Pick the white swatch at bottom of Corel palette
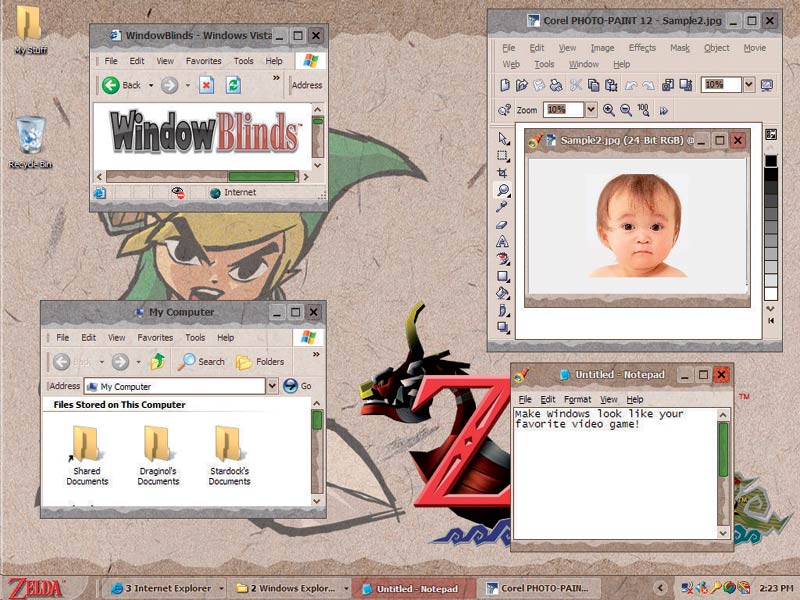 tap(771, 294)
